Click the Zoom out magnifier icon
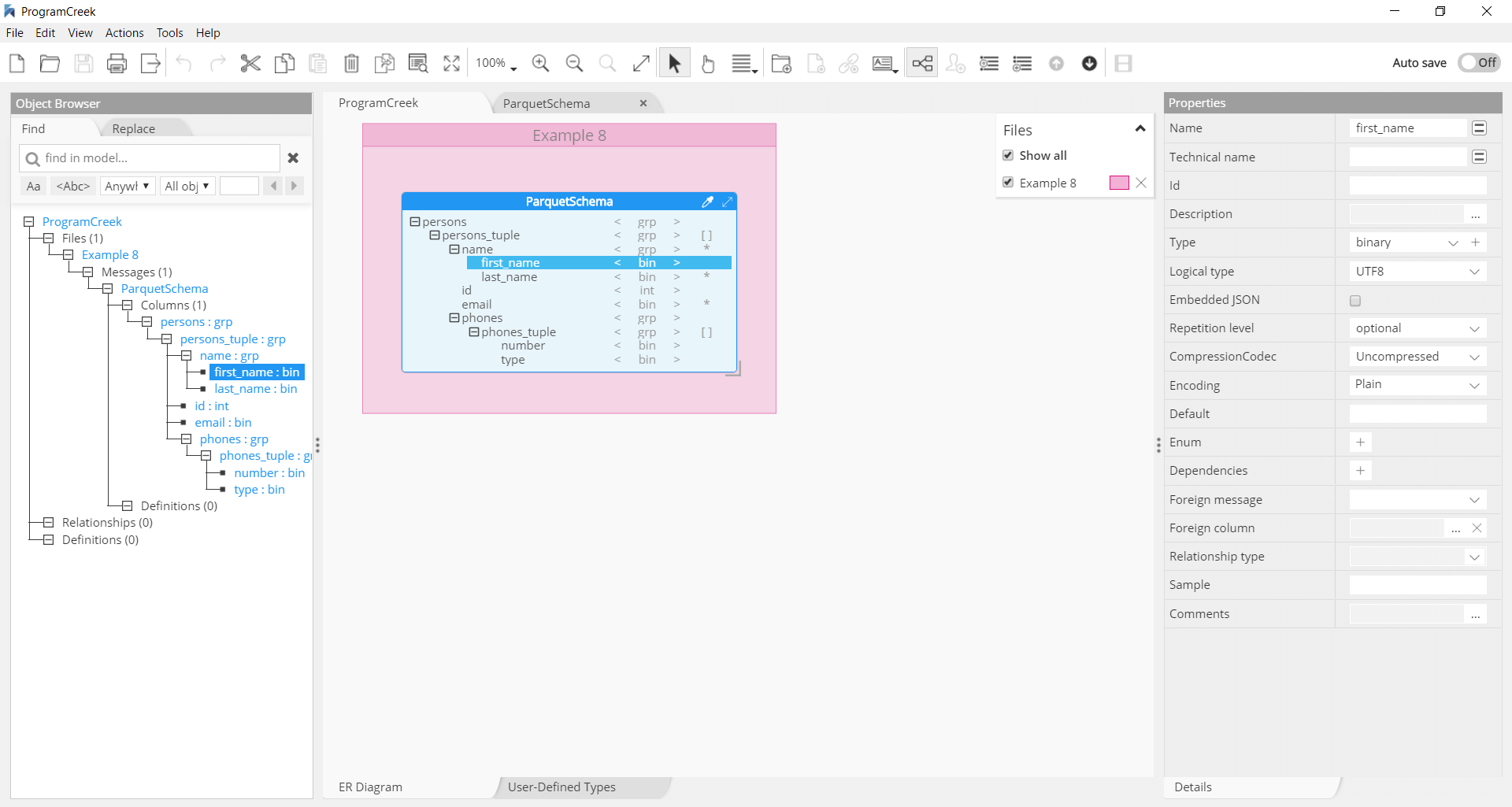 574,63
